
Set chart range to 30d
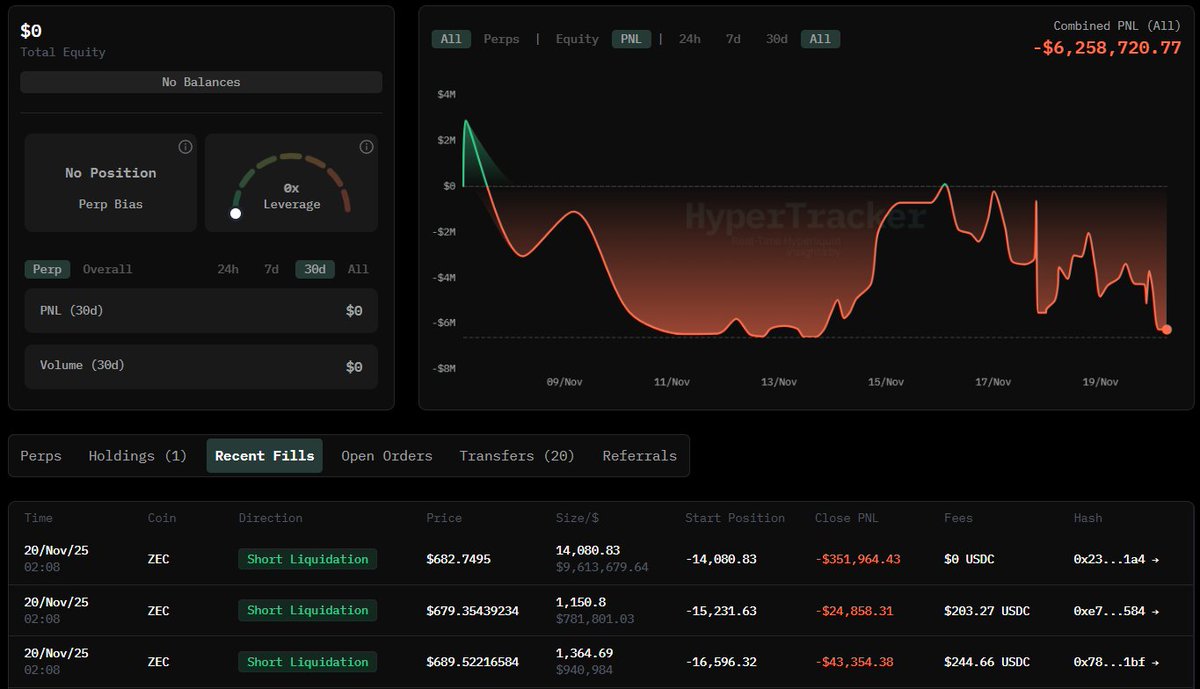776,39
